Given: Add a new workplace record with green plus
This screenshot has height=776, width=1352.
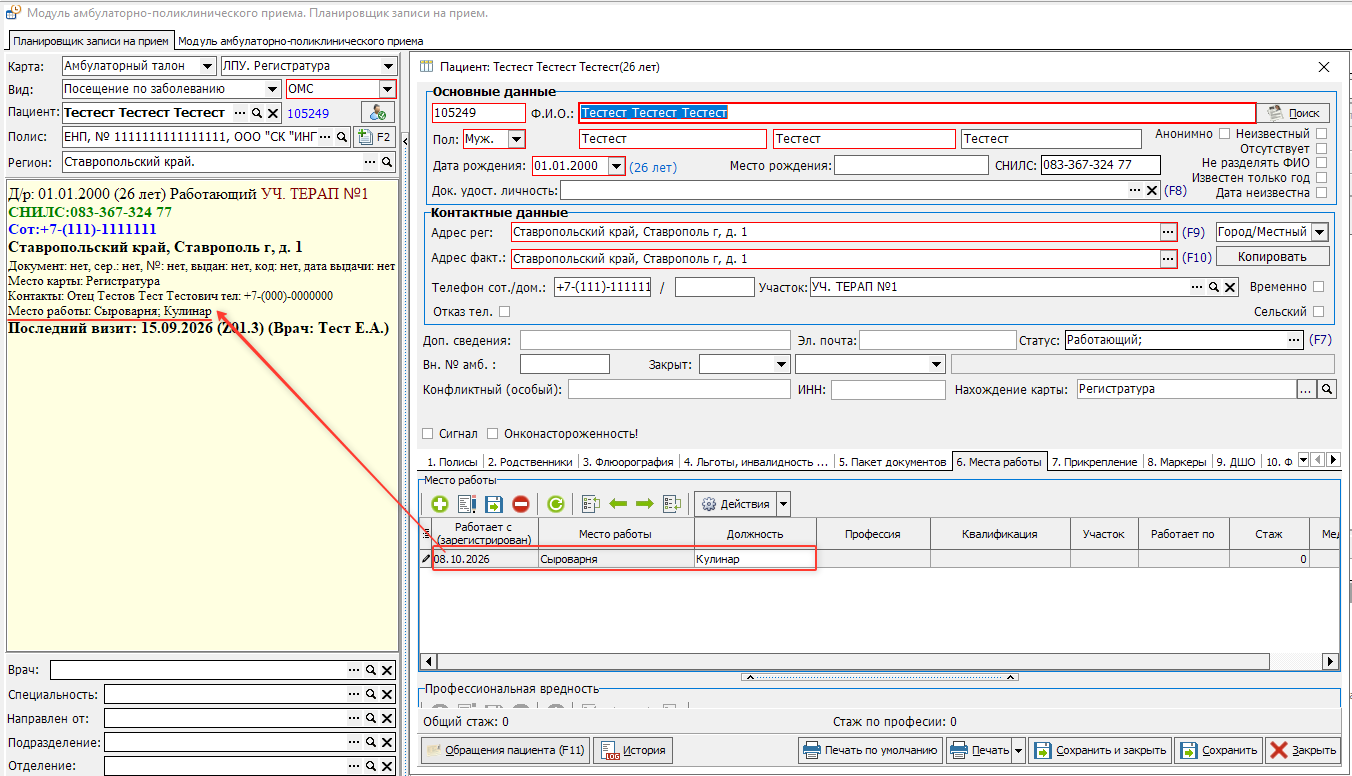Looking at the screenshot, I should tap(440, 504).
